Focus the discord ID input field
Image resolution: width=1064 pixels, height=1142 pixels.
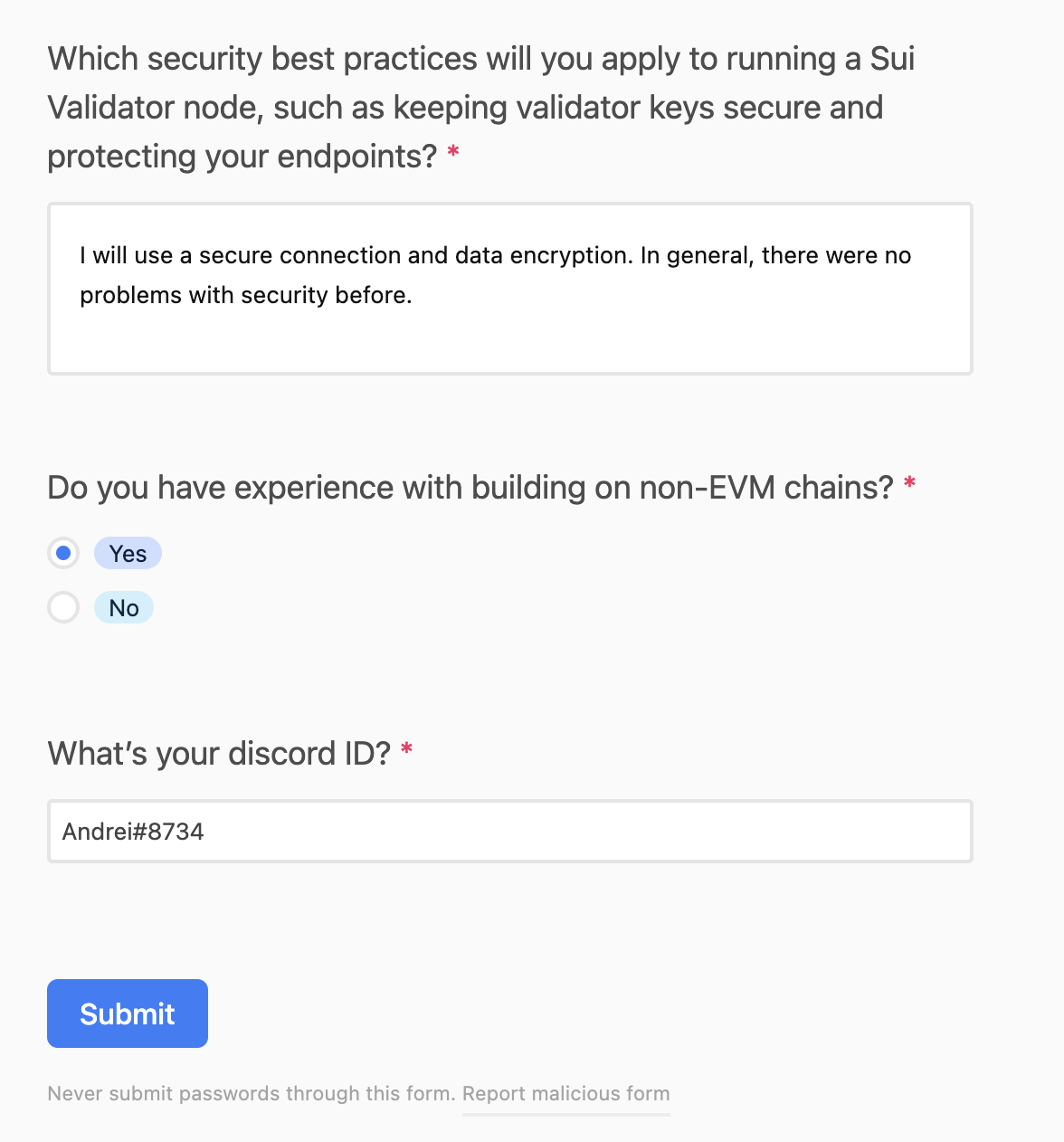click(x=509, y=831)
